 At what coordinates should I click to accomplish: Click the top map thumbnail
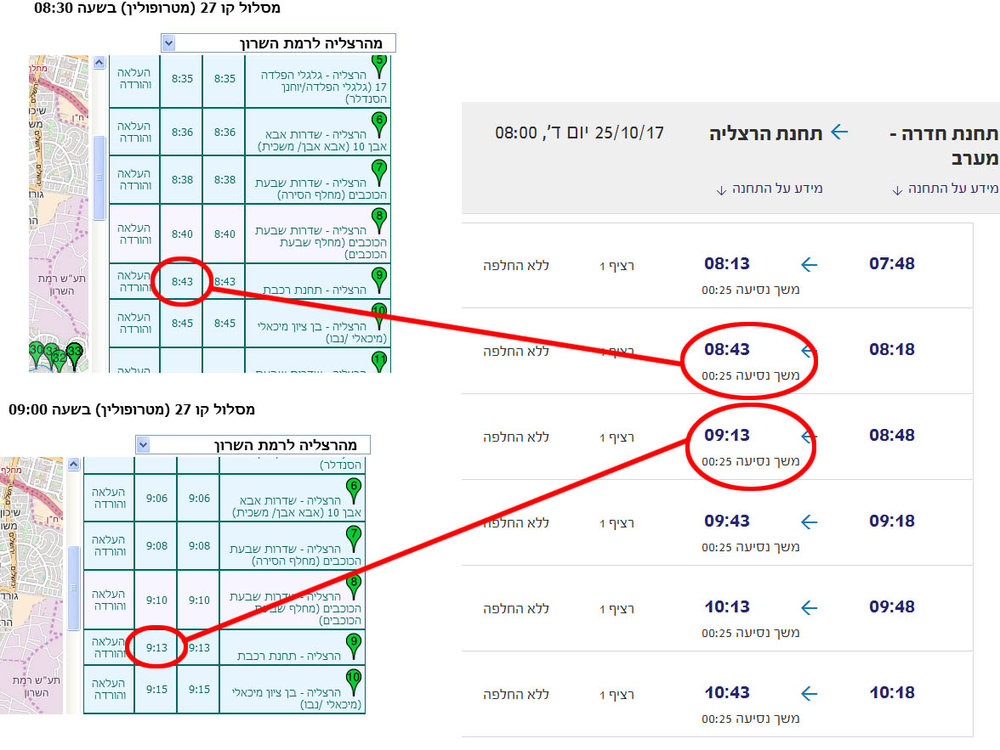point(59,214)
